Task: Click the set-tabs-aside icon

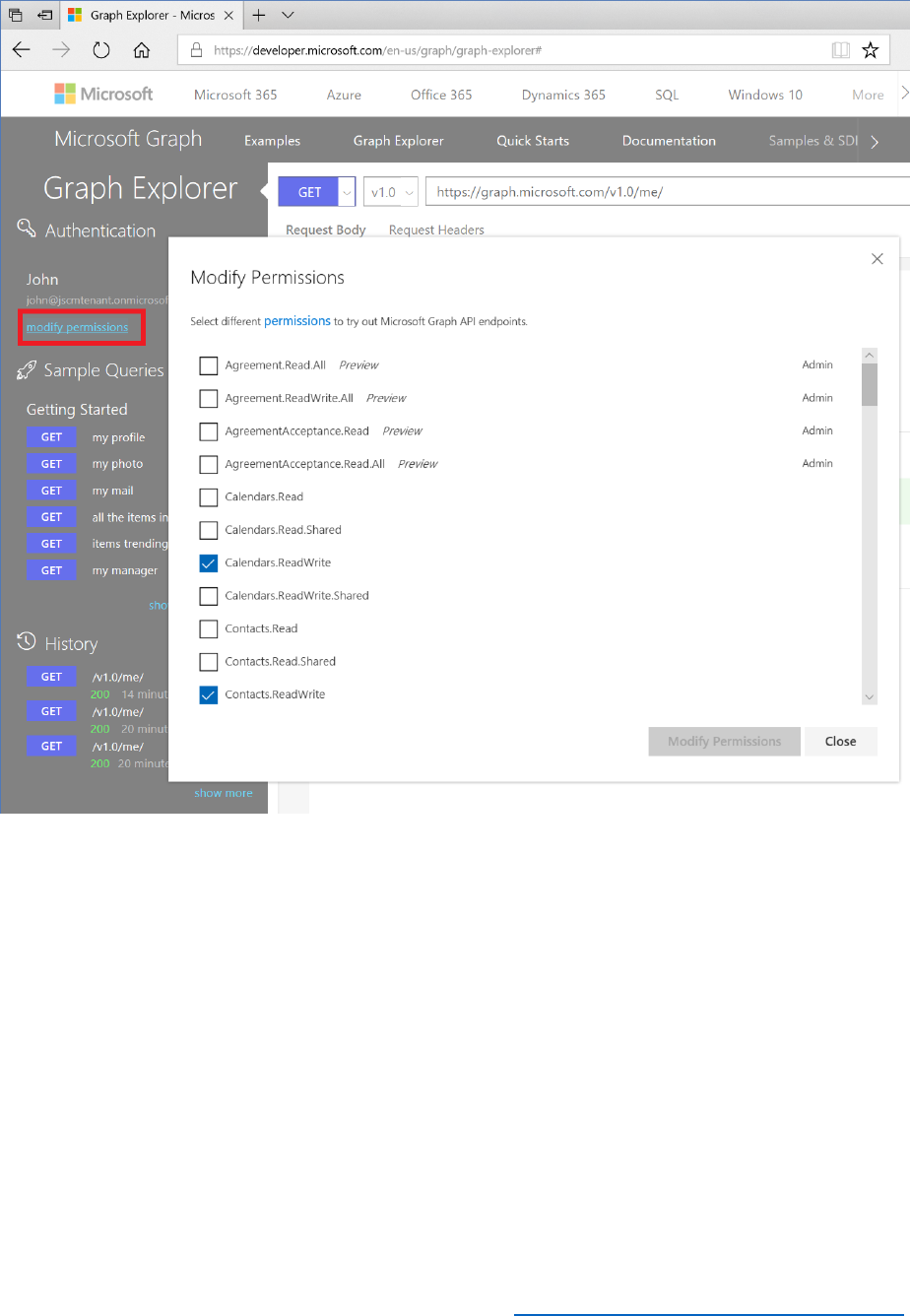Action: click(x=44, y=16)
